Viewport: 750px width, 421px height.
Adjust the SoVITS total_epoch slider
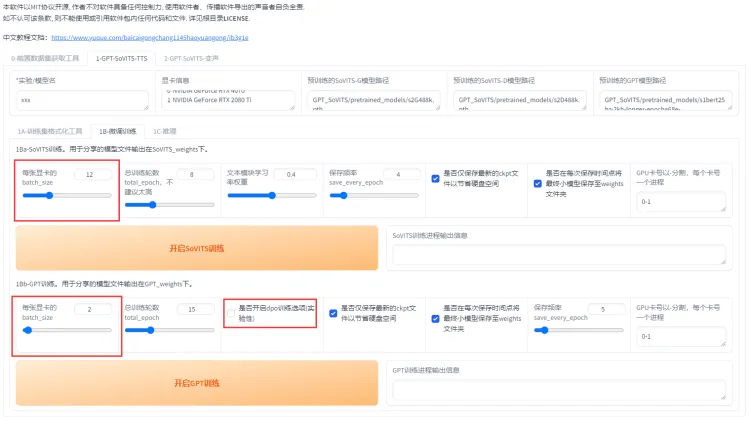pos(169,205)
